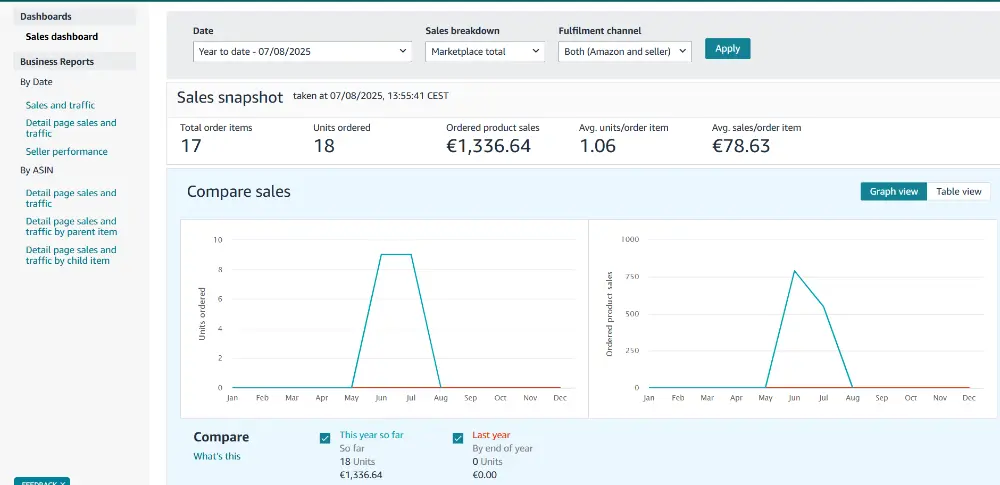This screenshot has width=1000, height=485.
Task: Click the Business Reports section header
Action: (x=75, y=62)
